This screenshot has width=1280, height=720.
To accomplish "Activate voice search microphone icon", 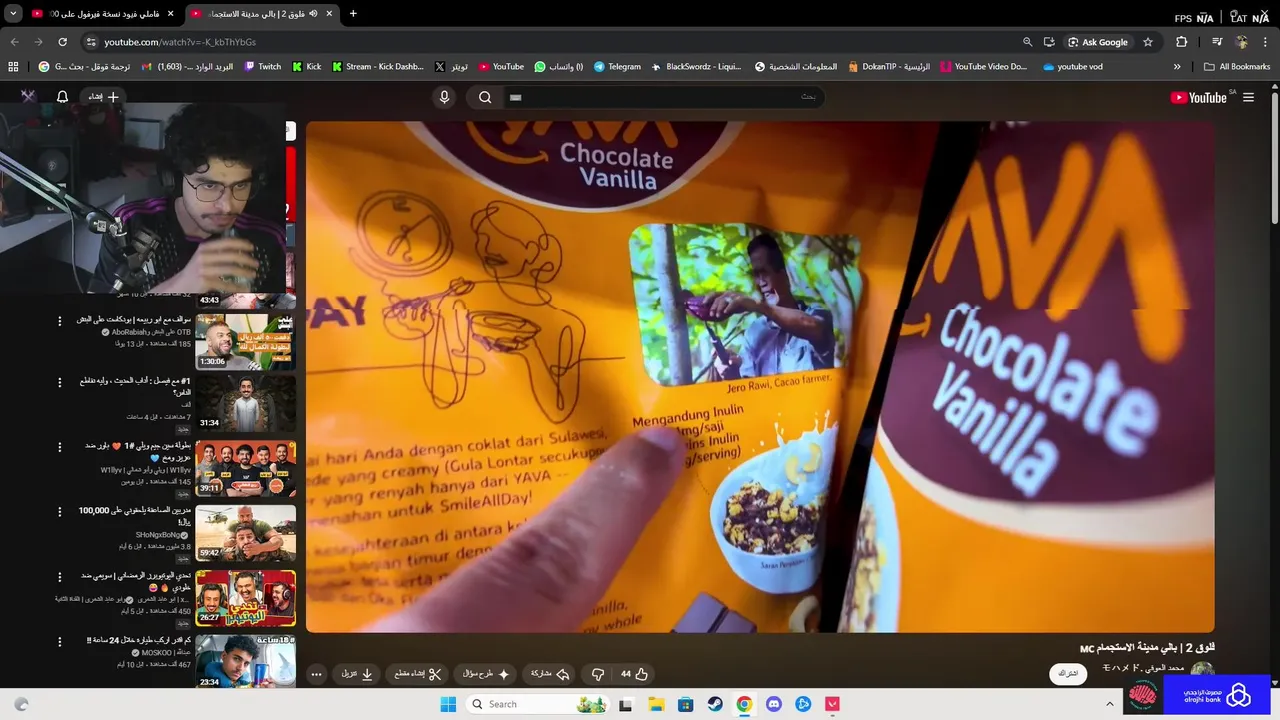I will click(x=445, y=97).
